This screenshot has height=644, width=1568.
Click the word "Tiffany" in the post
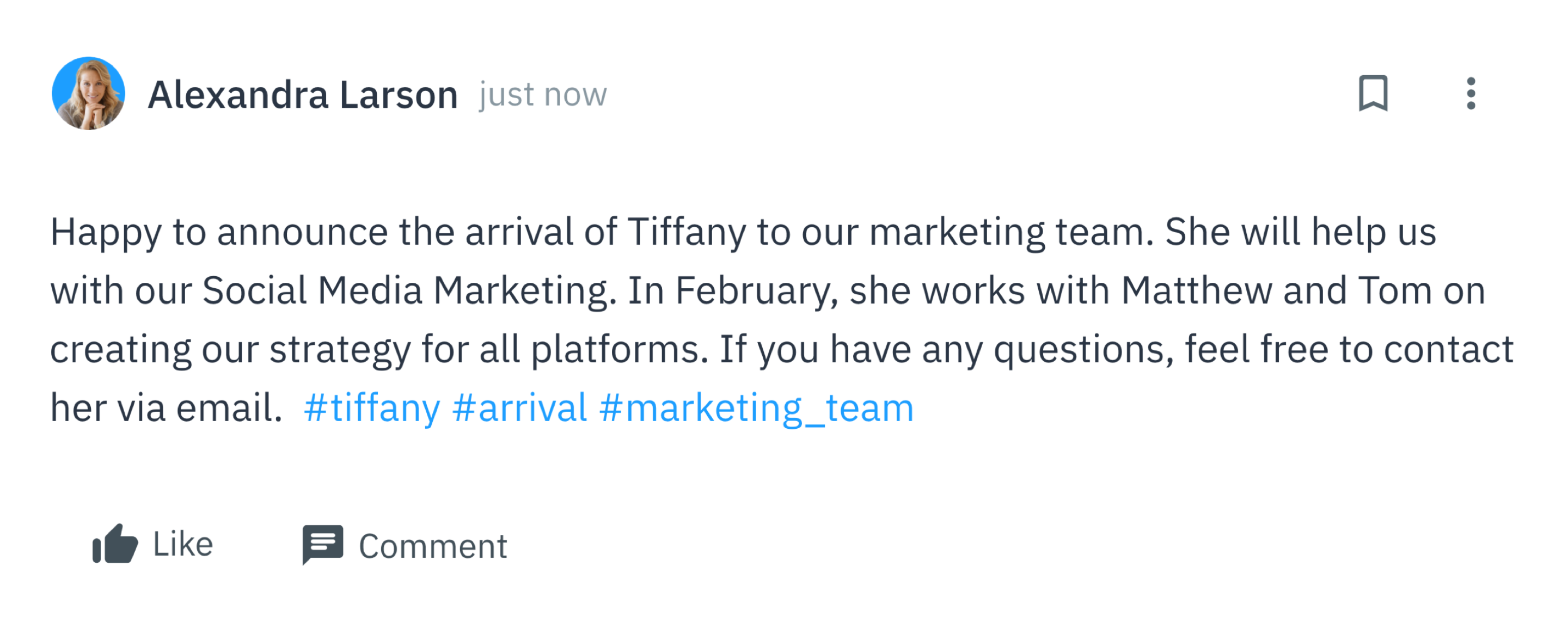pos(687,232)
